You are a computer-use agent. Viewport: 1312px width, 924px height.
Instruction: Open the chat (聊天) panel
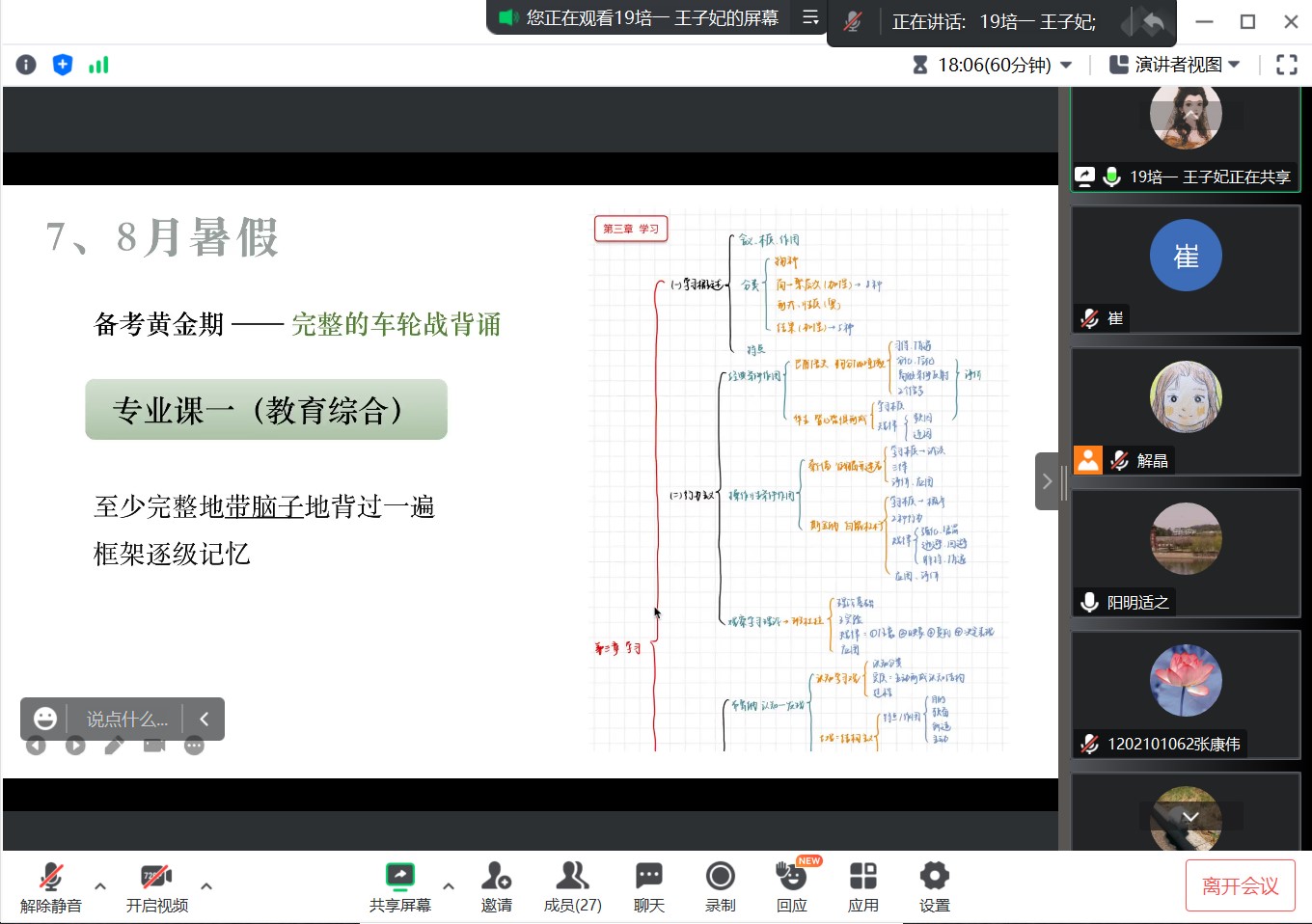click(x=648, y=887)
